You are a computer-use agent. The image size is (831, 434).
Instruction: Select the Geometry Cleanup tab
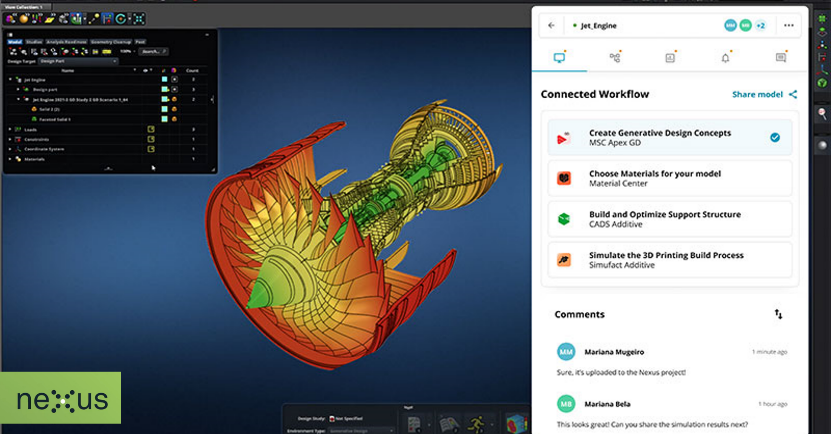(111, 42)
